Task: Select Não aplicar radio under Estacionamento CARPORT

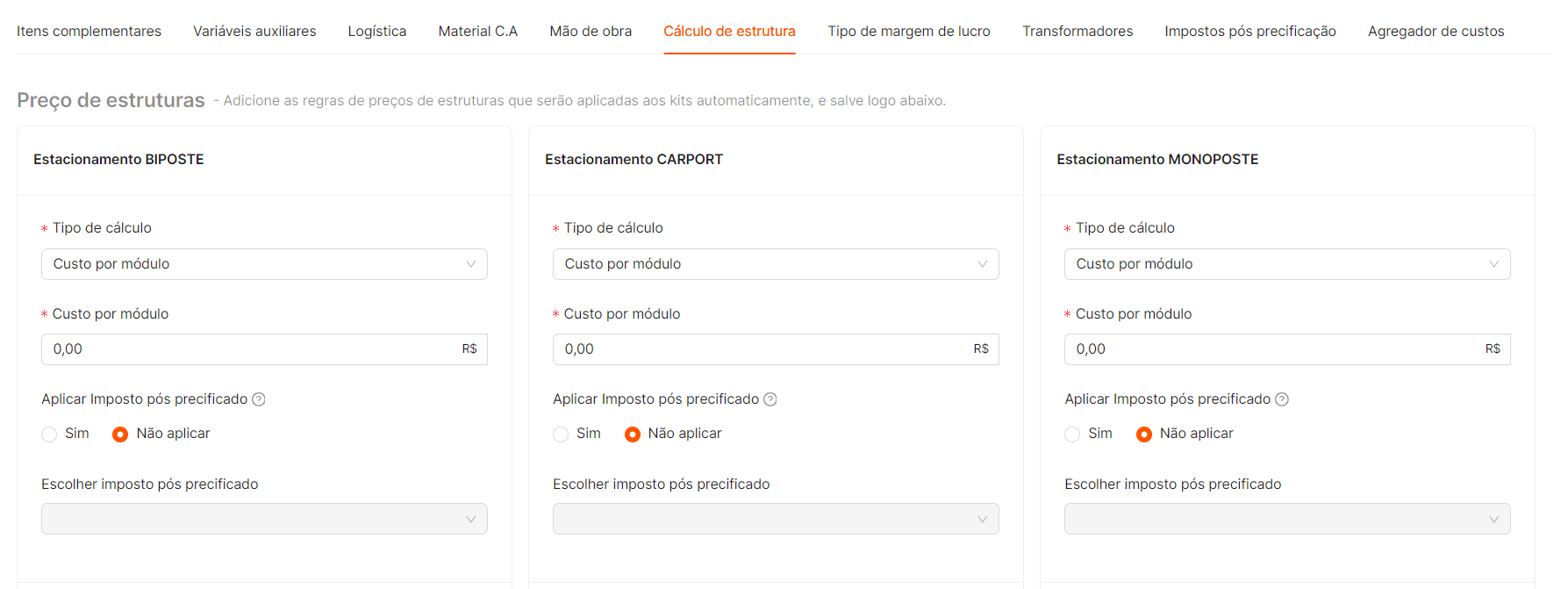Action: 632,435
